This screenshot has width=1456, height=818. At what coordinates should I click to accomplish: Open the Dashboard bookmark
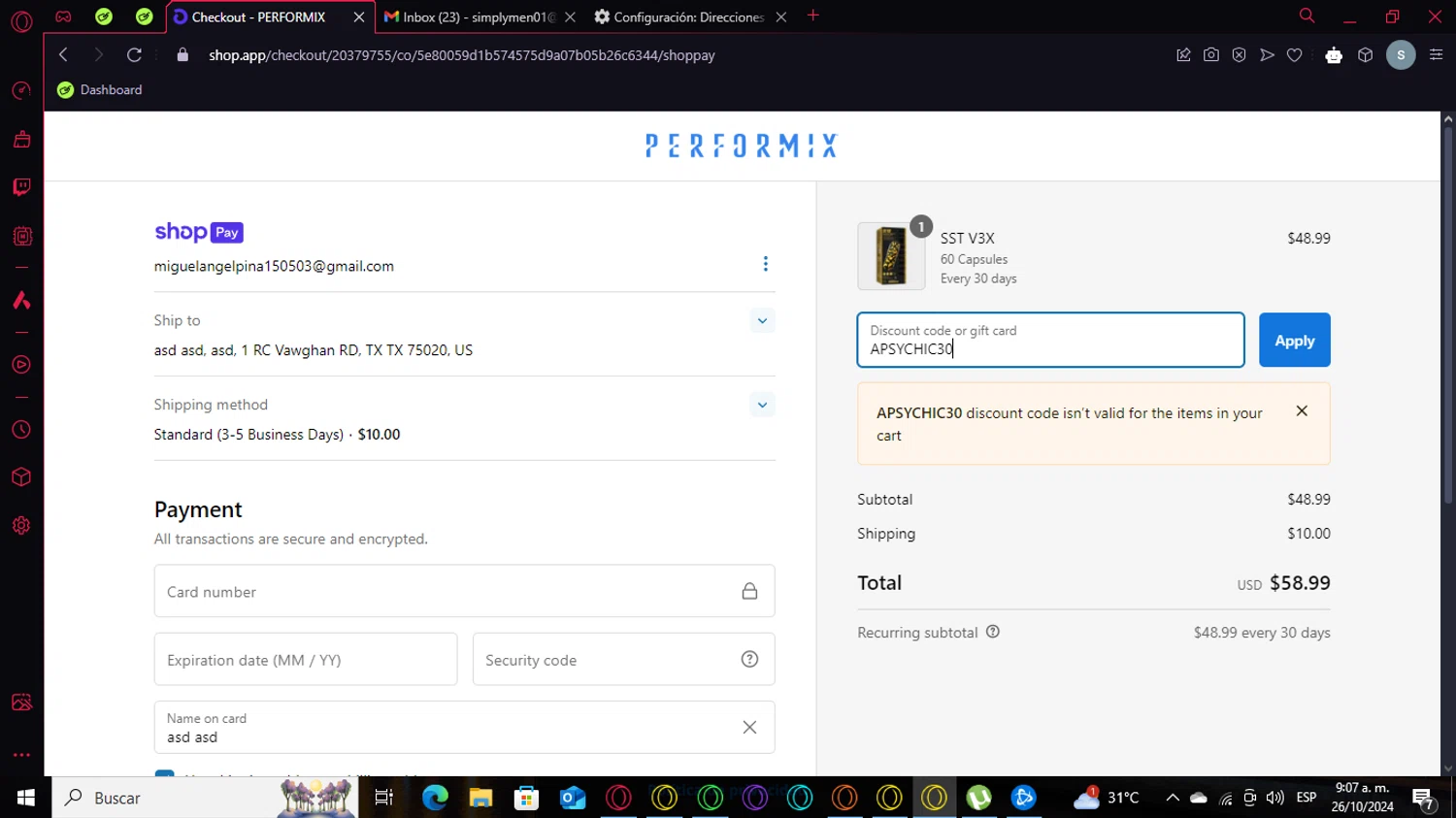click(x=100, y=89)
